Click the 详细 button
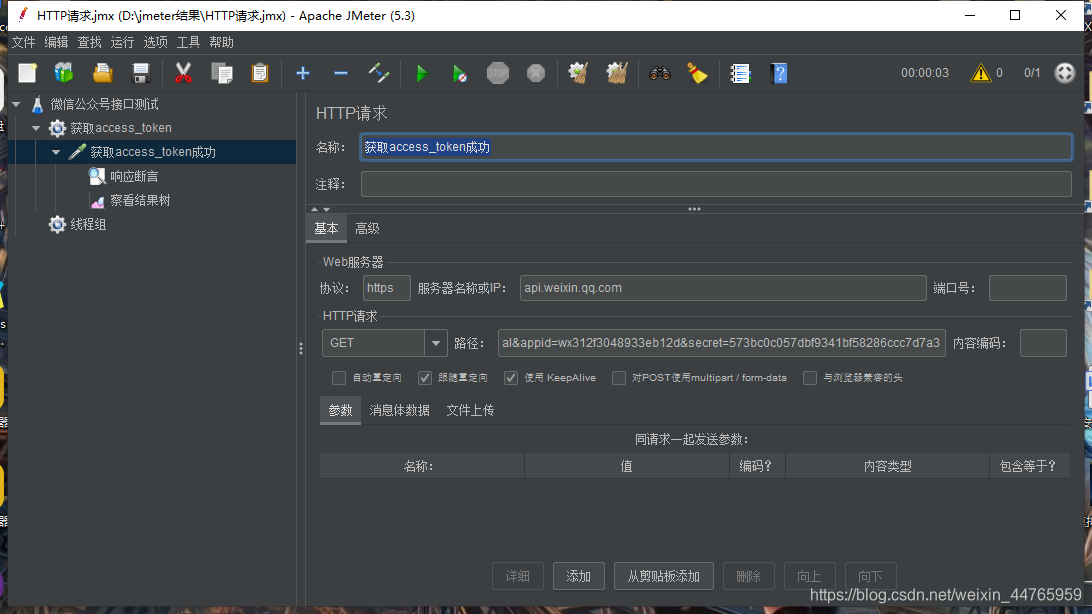1092x614 pixels. 517,576
